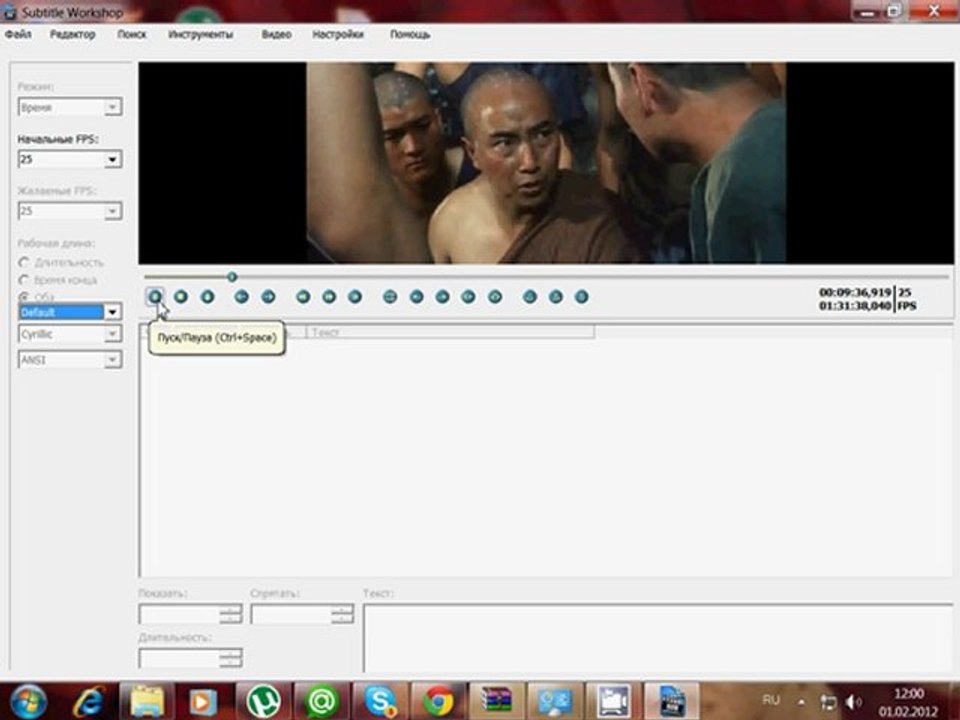Open the Помощь menu
The width and height of the screenshot is (960, 720).
(x=410, y=34)
